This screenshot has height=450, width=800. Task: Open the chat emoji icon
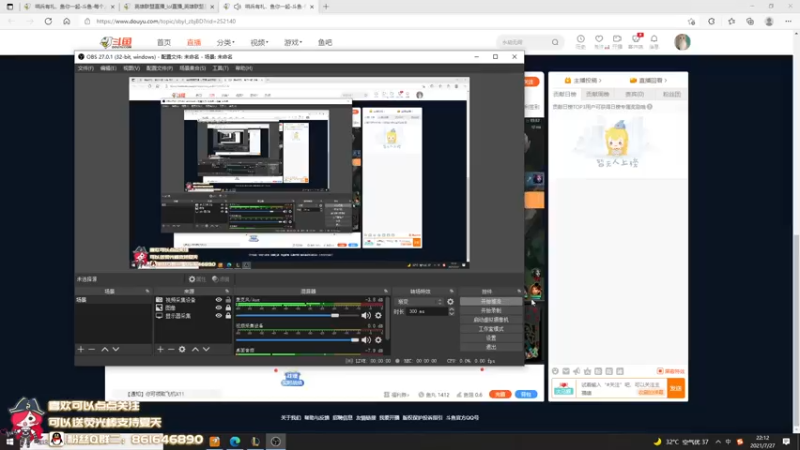[555, 371]
